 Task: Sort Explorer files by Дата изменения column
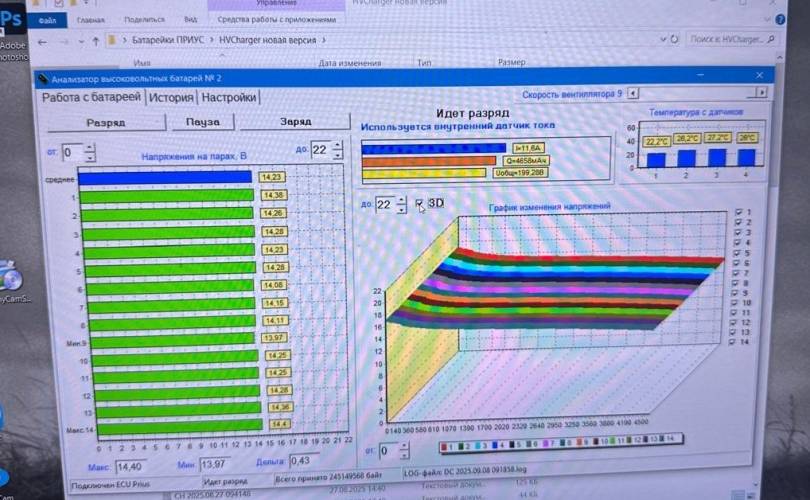click(349, 63)
